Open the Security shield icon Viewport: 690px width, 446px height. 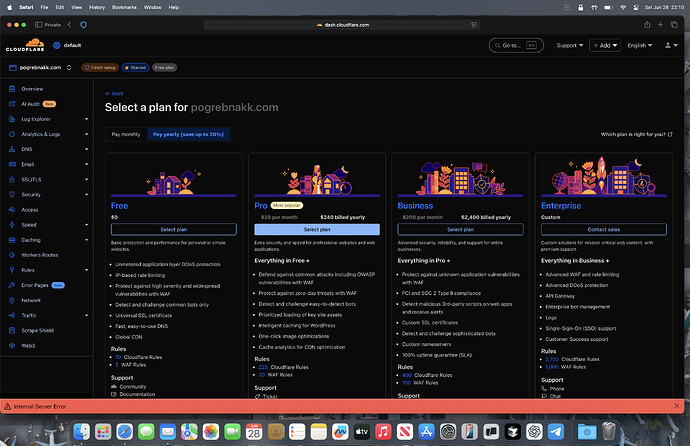(12, 194)
